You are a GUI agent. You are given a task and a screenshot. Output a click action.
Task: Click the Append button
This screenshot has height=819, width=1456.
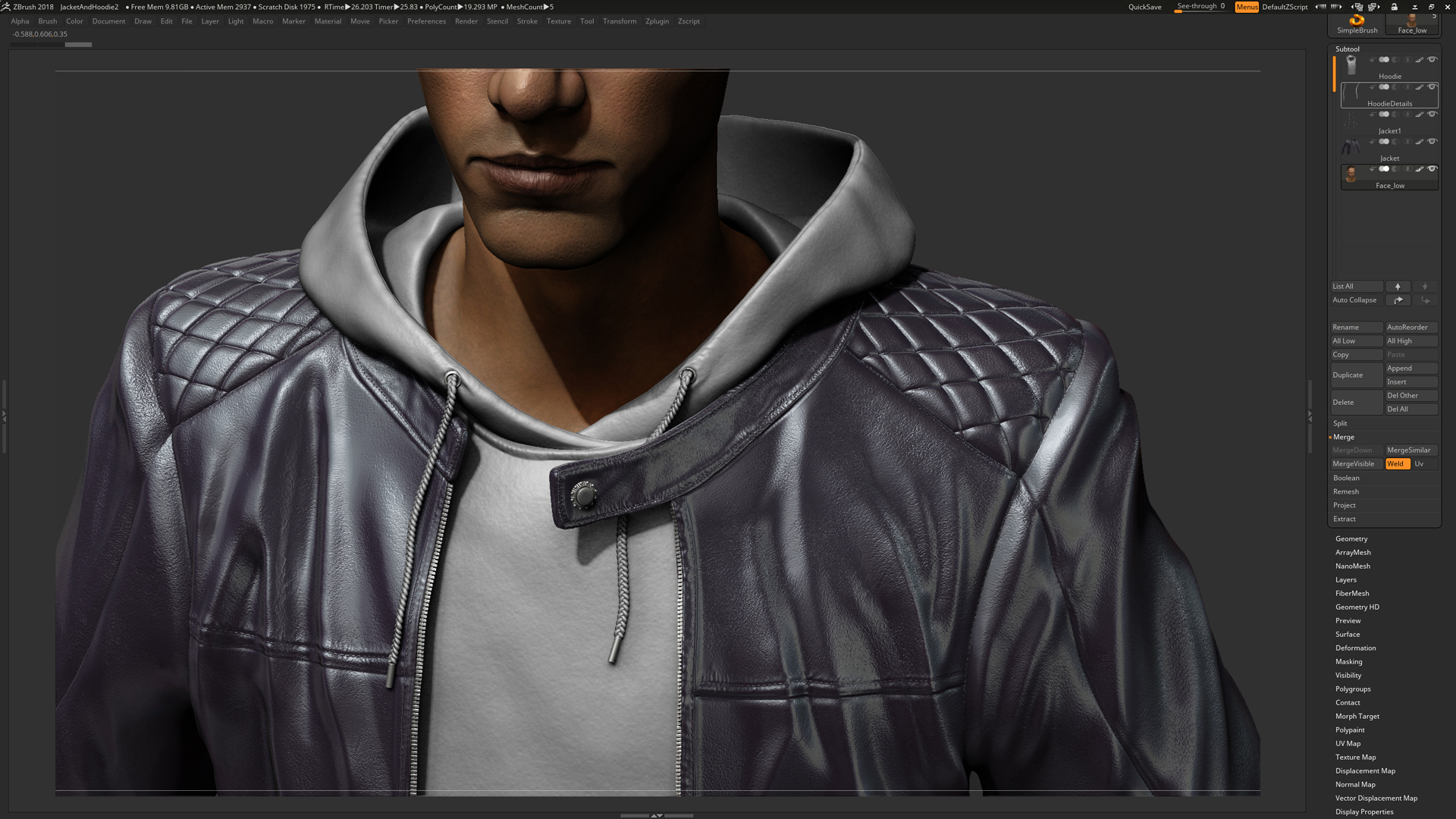(1411, 369)
